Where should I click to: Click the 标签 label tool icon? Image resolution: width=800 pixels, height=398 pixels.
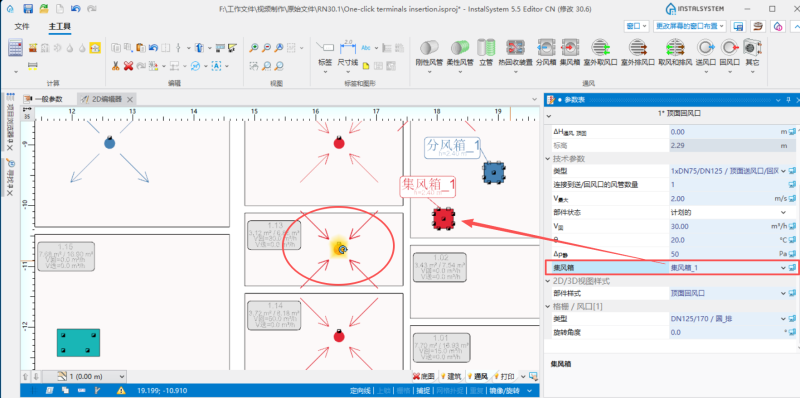pyautogui.click(x=325, y=48)
